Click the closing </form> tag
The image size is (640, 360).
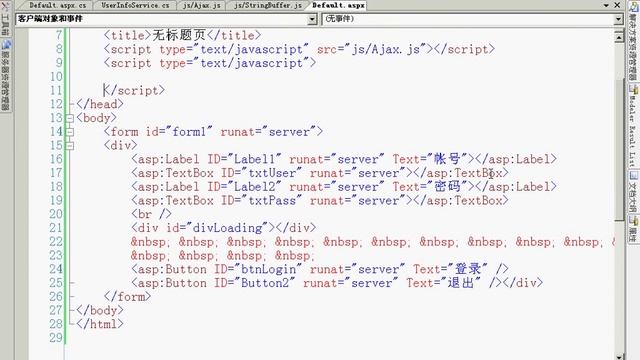tap(127, 297)
